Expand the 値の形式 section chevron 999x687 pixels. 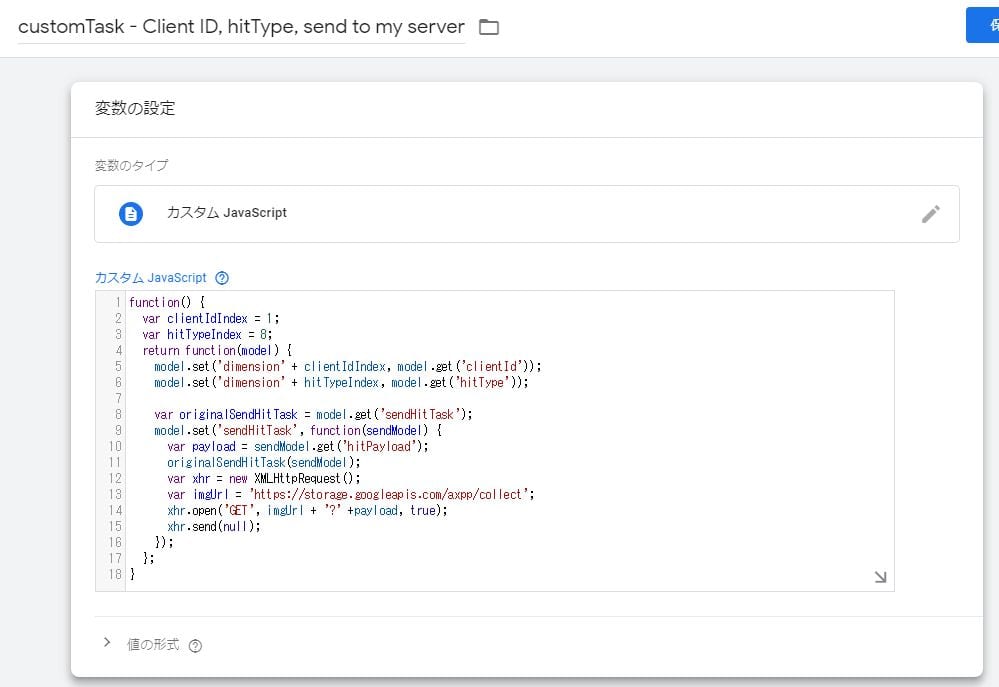pyautogui.click(x=107, y=643)
